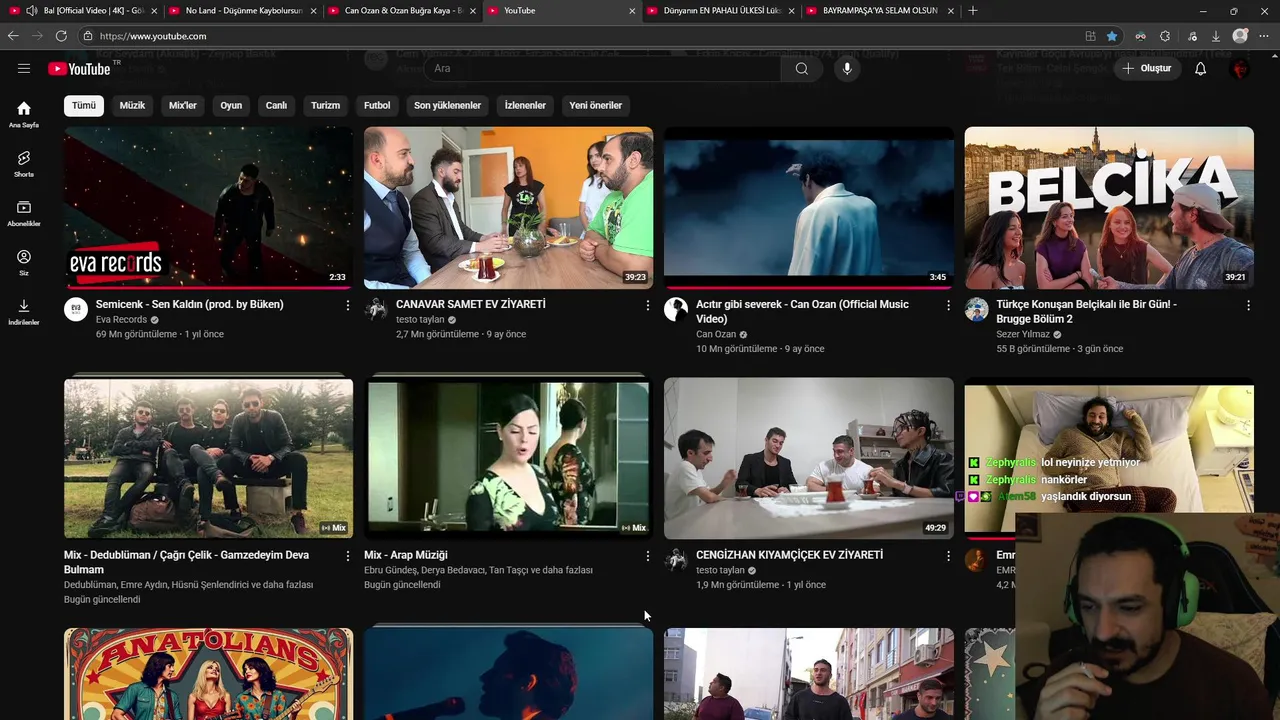The width and height of the screenshot is (1280, 720).
Task: Open title Mix - Arap Müziği
Action: pyautogui.click(x=405, y=555)
